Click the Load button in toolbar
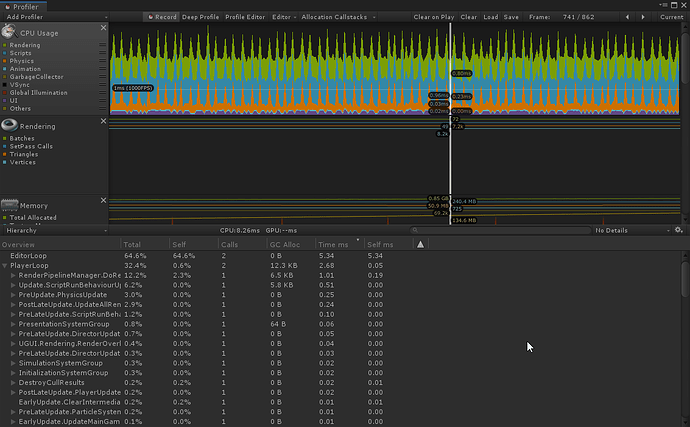This screenshot has height=427, width=690. tap(490, 17)
